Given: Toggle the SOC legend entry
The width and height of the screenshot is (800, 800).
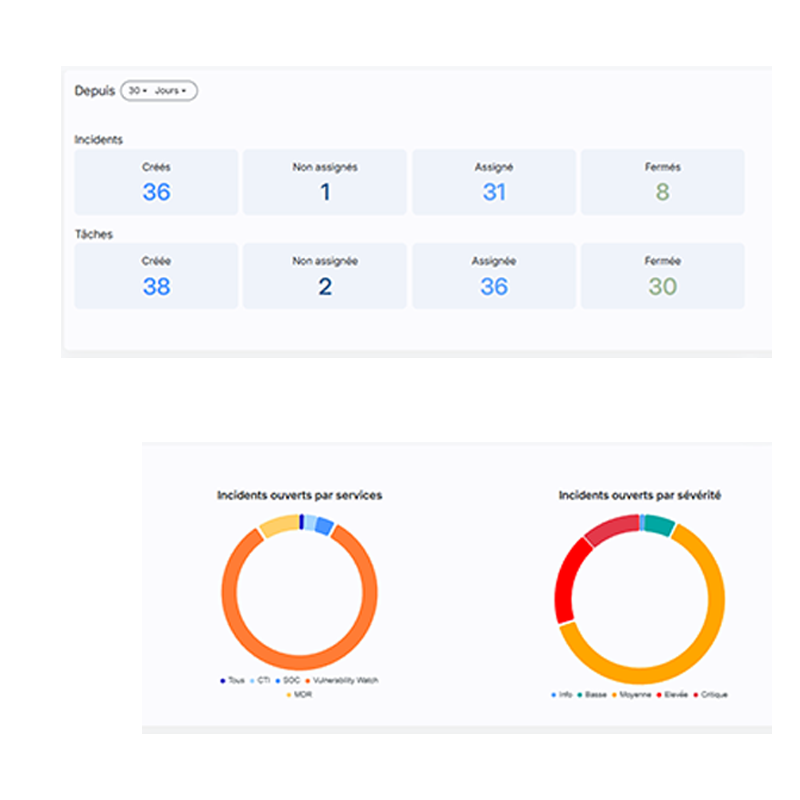Looking at the screenshot, I should [x=287, y=681].
